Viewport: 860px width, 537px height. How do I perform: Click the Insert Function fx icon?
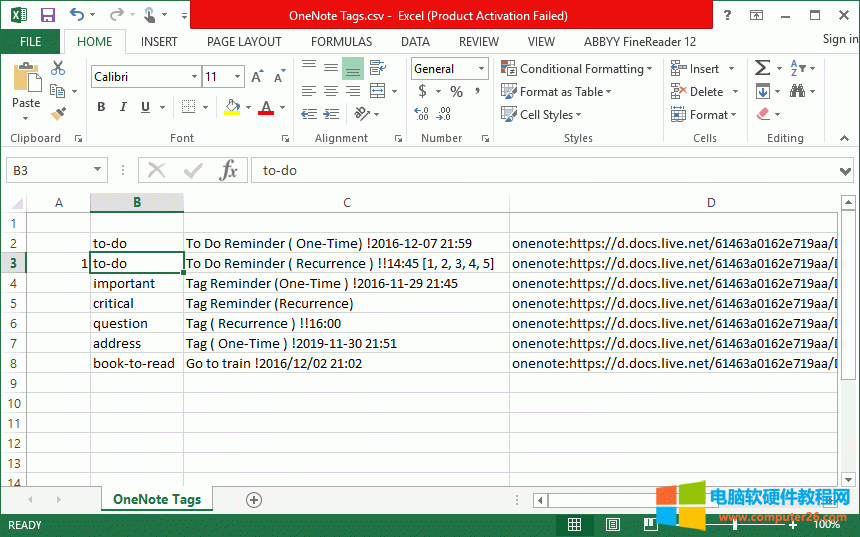(x=229, y=170)
